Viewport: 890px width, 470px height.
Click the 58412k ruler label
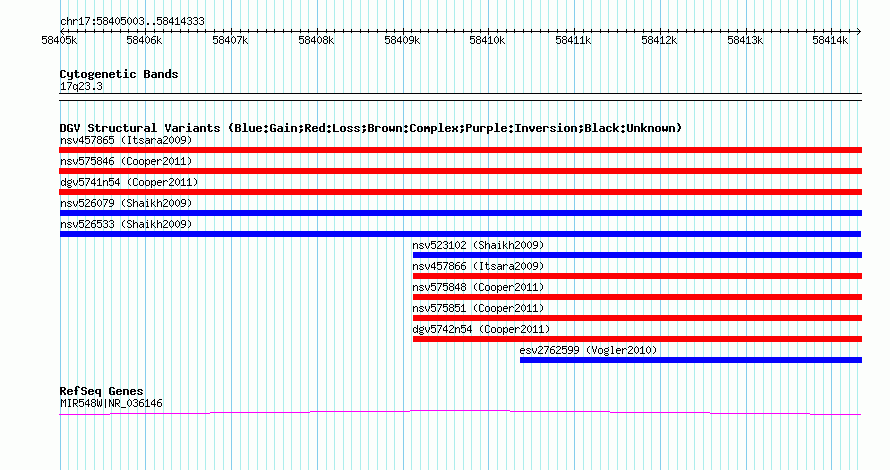pos(659,40)
